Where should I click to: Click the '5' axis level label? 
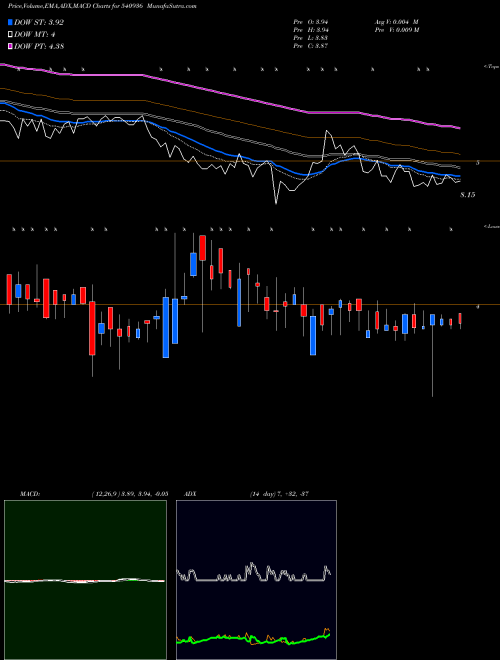click(x=478, y=162)
